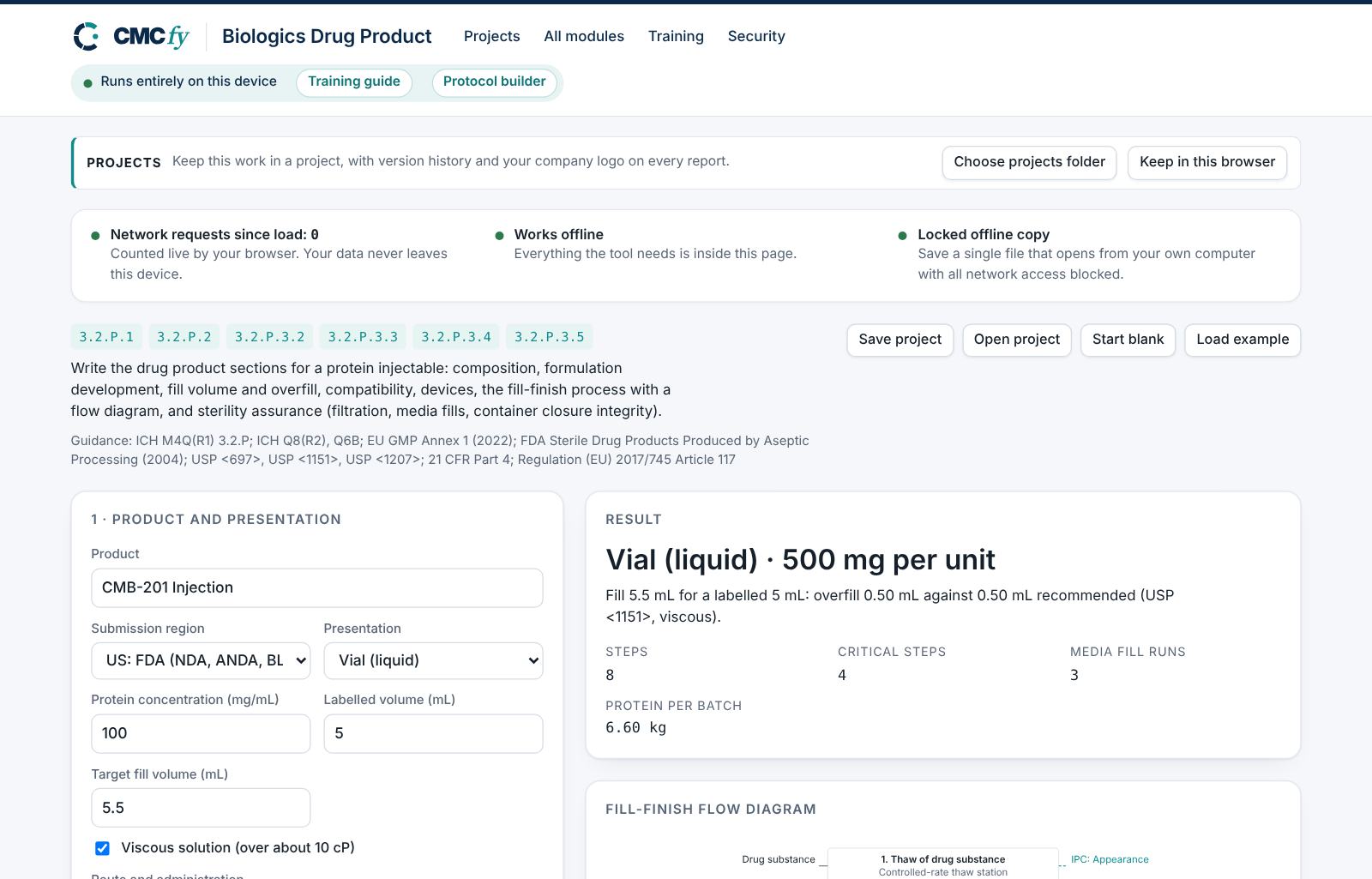Launch the Protocol builder

[x=495, y=82]
